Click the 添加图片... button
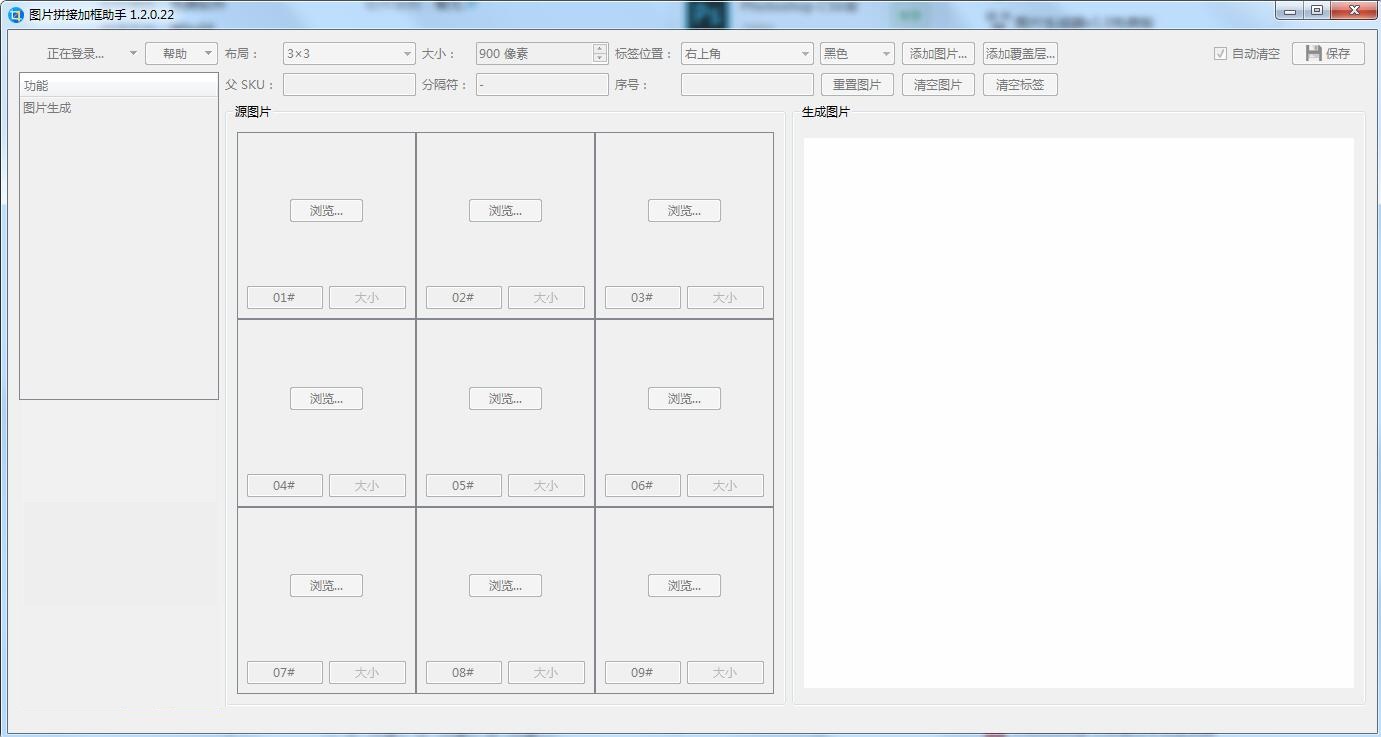The height and width of the screenshot is (737, 1381). tap(938, 54)
